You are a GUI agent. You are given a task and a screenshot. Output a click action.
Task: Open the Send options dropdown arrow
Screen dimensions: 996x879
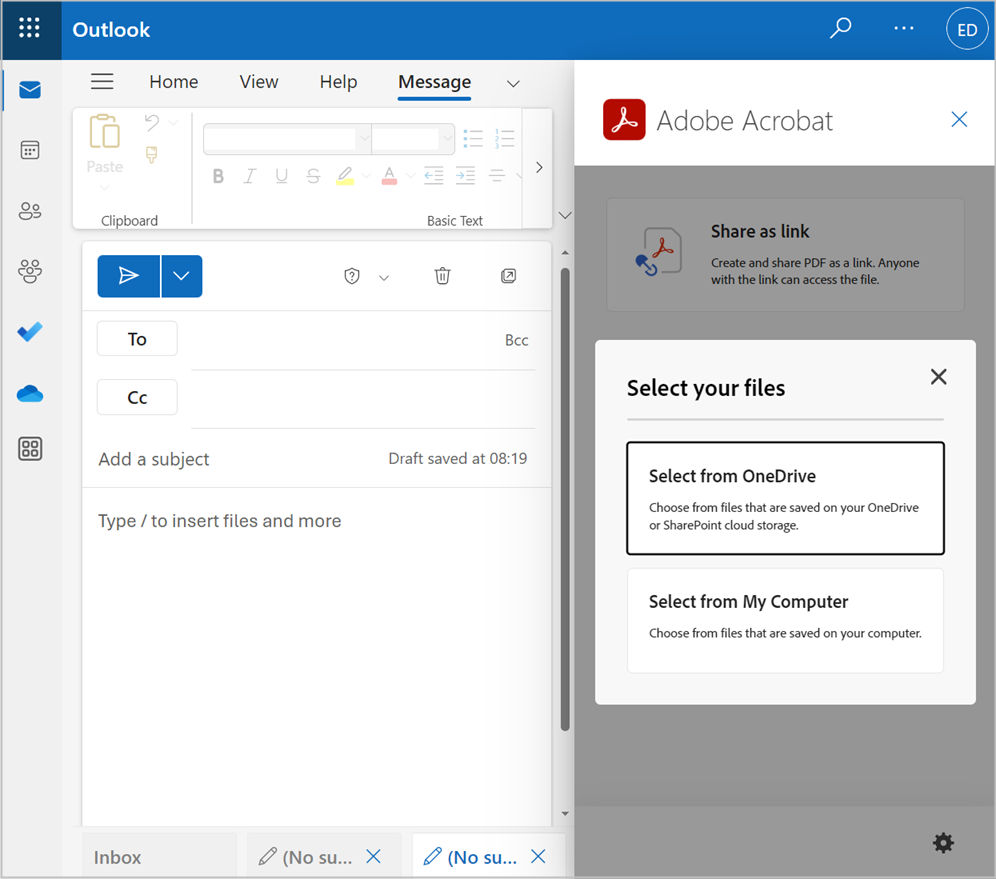[181, 276]
